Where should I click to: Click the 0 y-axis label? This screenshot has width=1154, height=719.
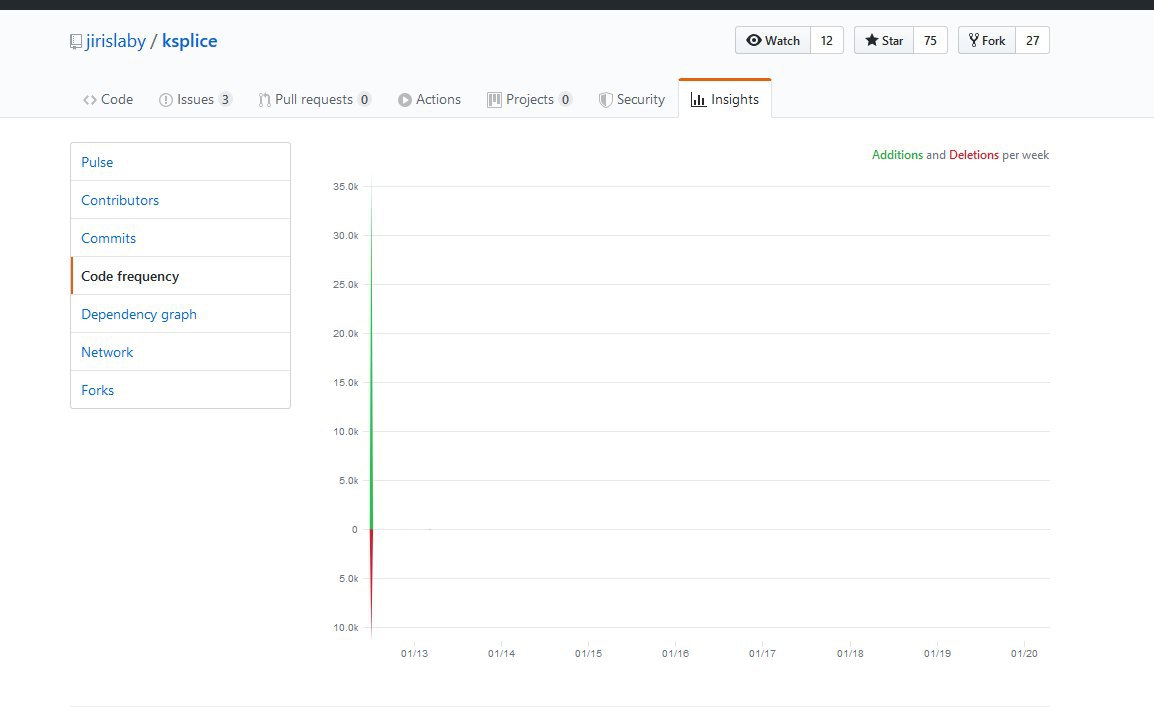355,530
